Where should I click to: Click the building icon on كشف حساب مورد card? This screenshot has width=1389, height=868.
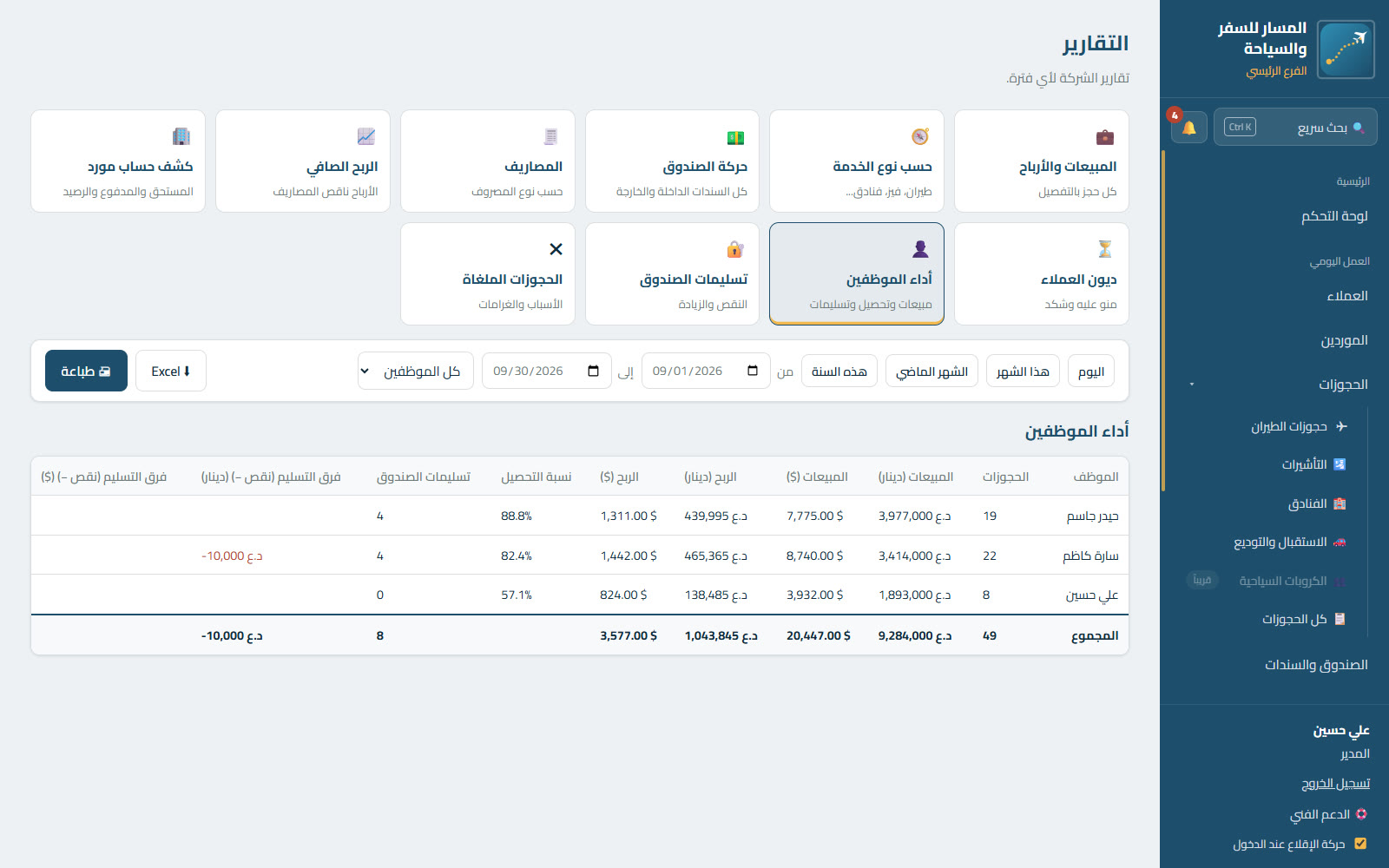(x=181, y=136)
